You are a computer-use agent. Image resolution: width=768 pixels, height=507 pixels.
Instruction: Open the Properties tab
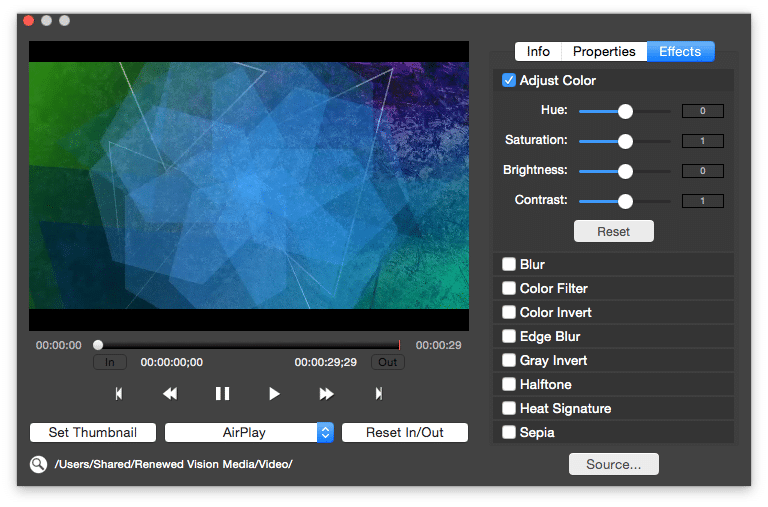(x=604, y=51)
